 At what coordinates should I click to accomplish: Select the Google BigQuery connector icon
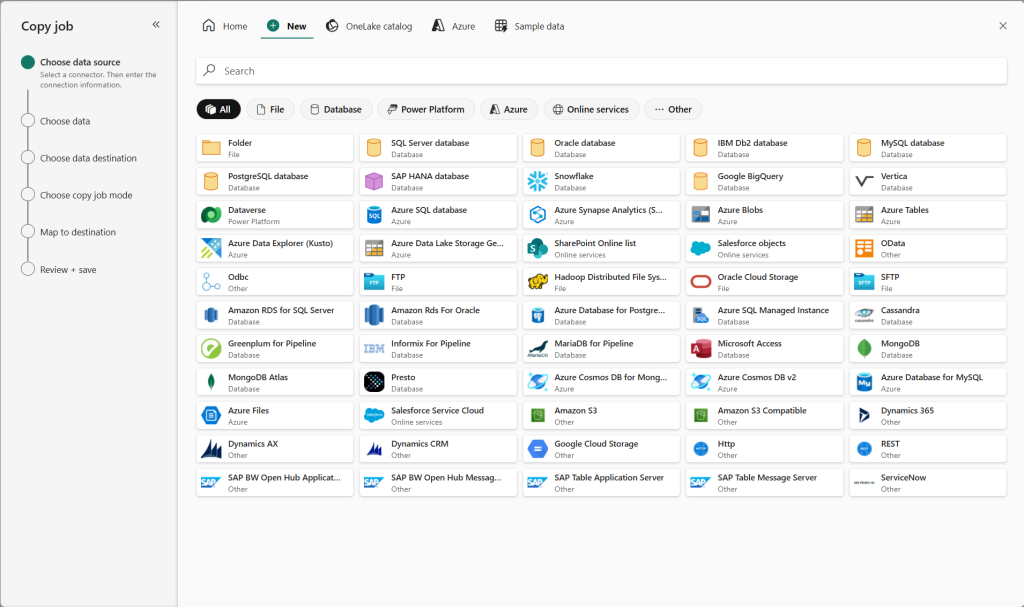click(x=701, y=181)
